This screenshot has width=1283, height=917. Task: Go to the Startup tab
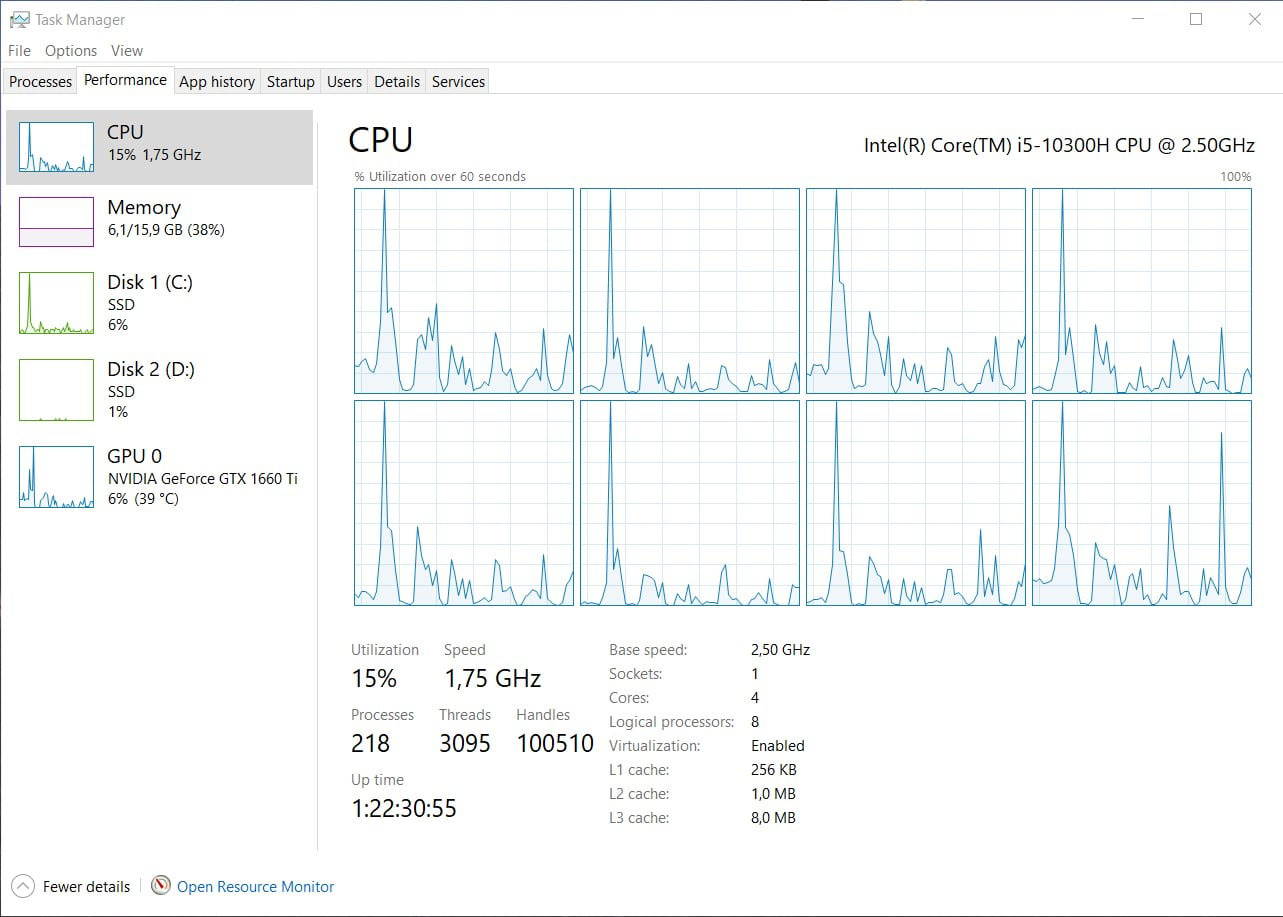coord(290,82)
